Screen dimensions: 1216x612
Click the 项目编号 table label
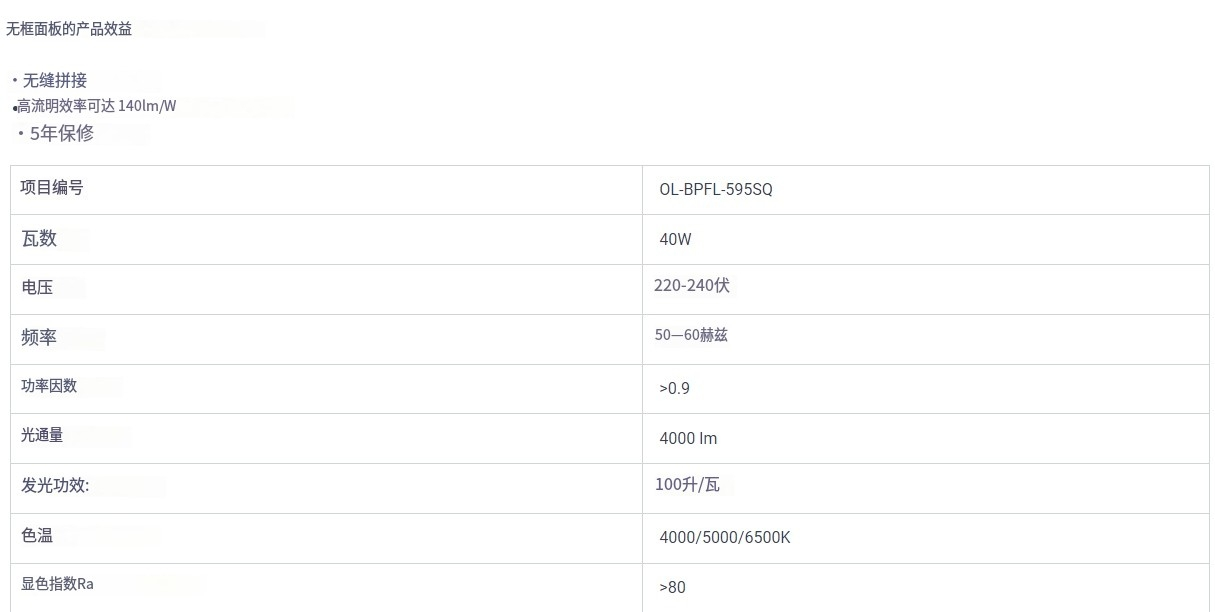point(52,188)
